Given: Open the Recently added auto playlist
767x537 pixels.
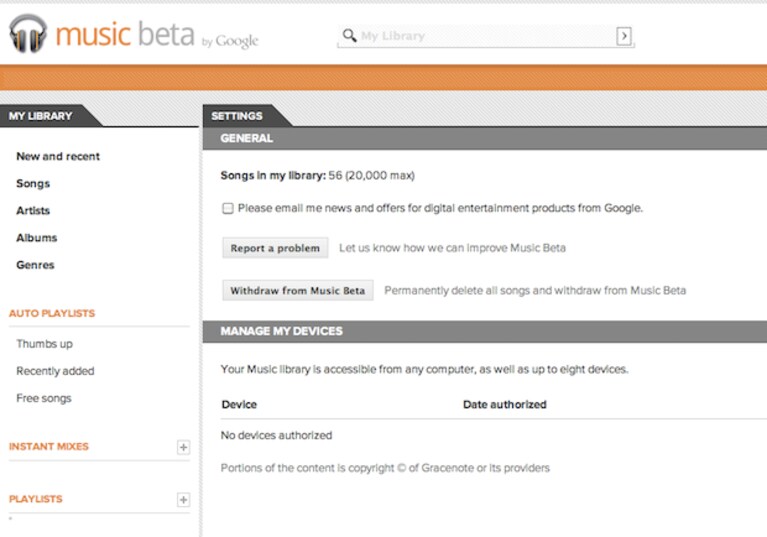Looking at the screenshot, I should pyautogui.click(x=55, y=371).
